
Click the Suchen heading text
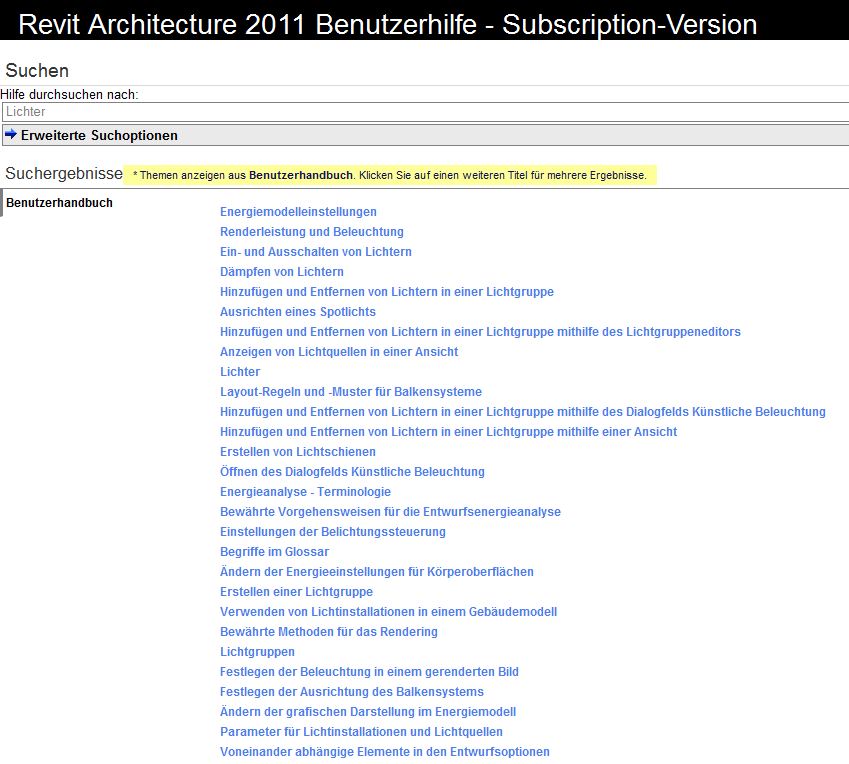point(37,71)
